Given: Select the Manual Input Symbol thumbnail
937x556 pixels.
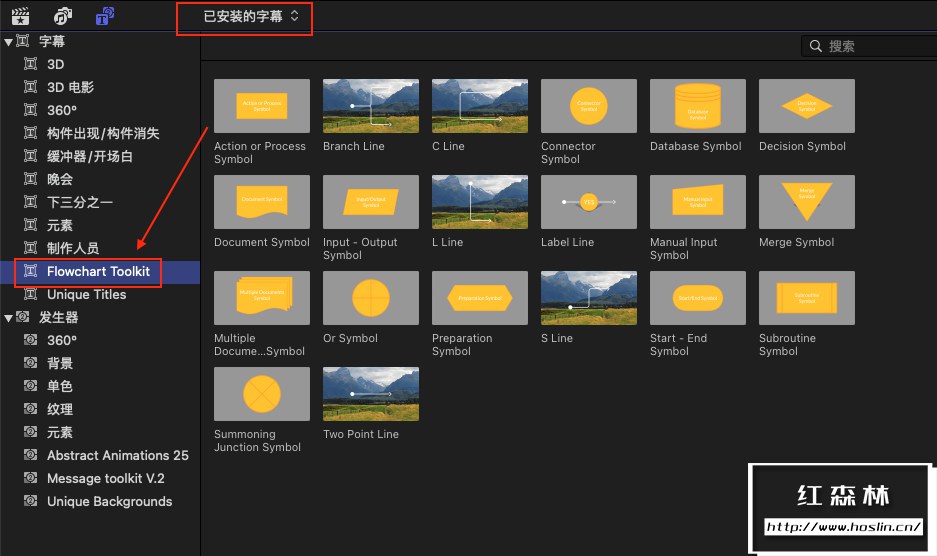Looking at the screenshot, I should [x=698, y=202].
